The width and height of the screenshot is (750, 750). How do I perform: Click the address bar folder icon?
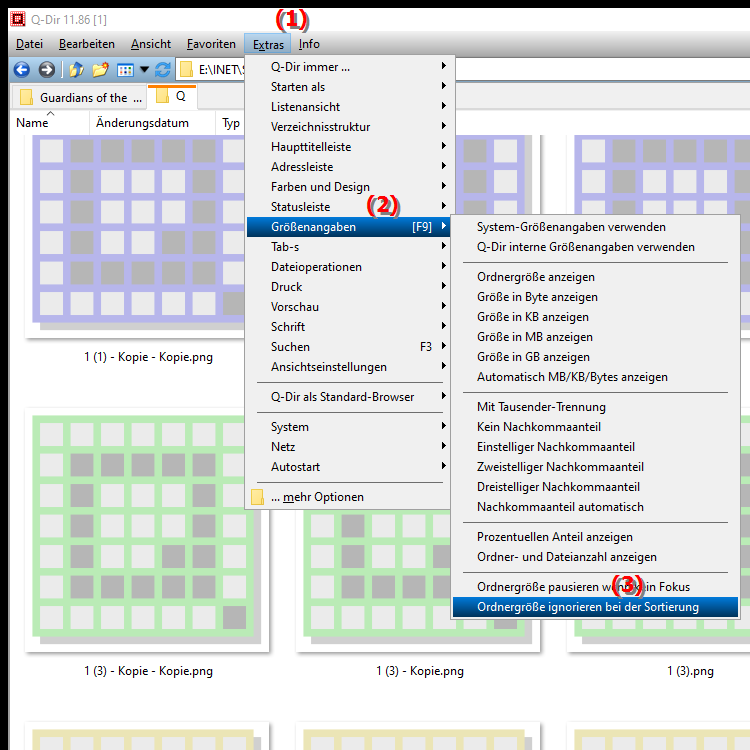(x=187, y=70)
